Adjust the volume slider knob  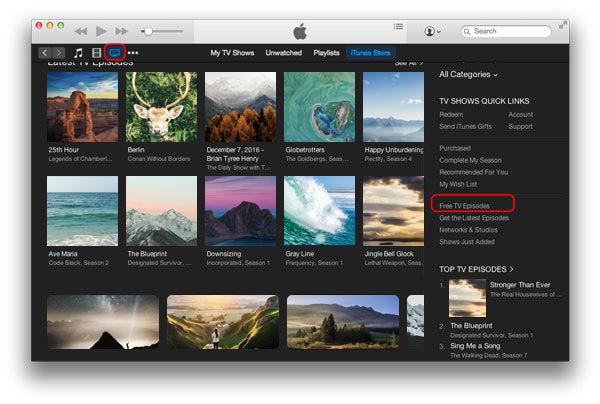[148, 31]
